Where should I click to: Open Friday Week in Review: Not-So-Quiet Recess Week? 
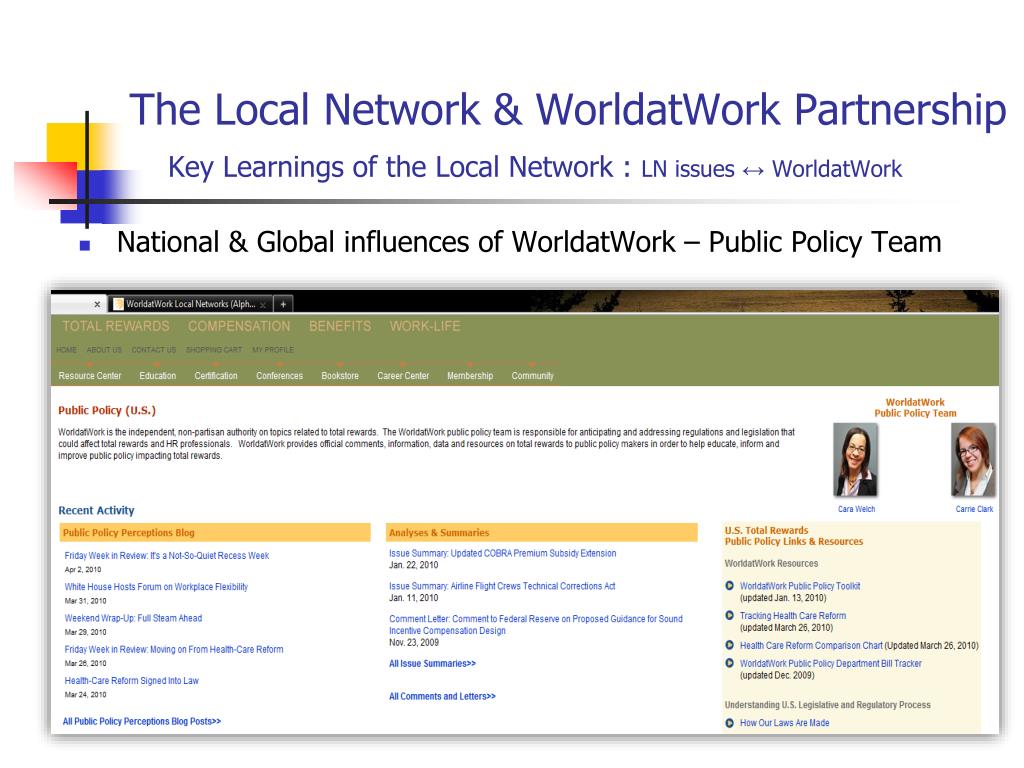click(x=167, y=556)
